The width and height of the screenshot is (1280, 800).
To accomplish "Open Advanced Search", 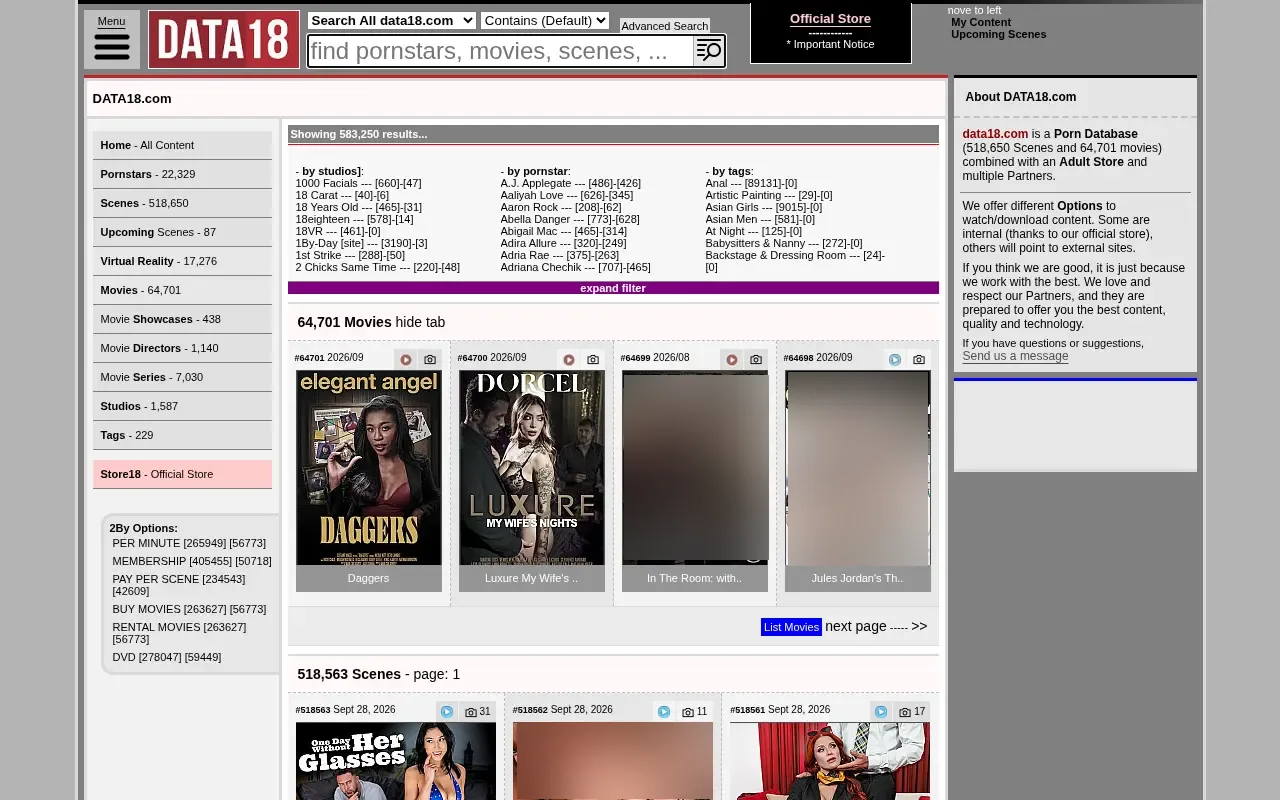I will coord(665,26).
